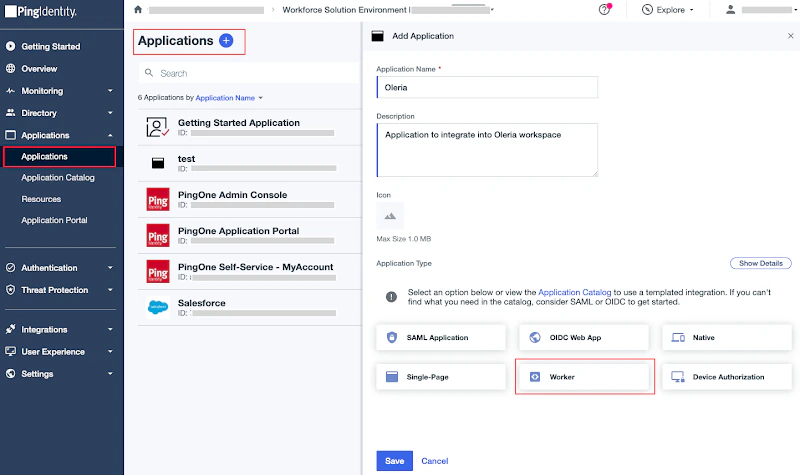
Task: Choose the Native application type
Action: click(x=727, y=337)
